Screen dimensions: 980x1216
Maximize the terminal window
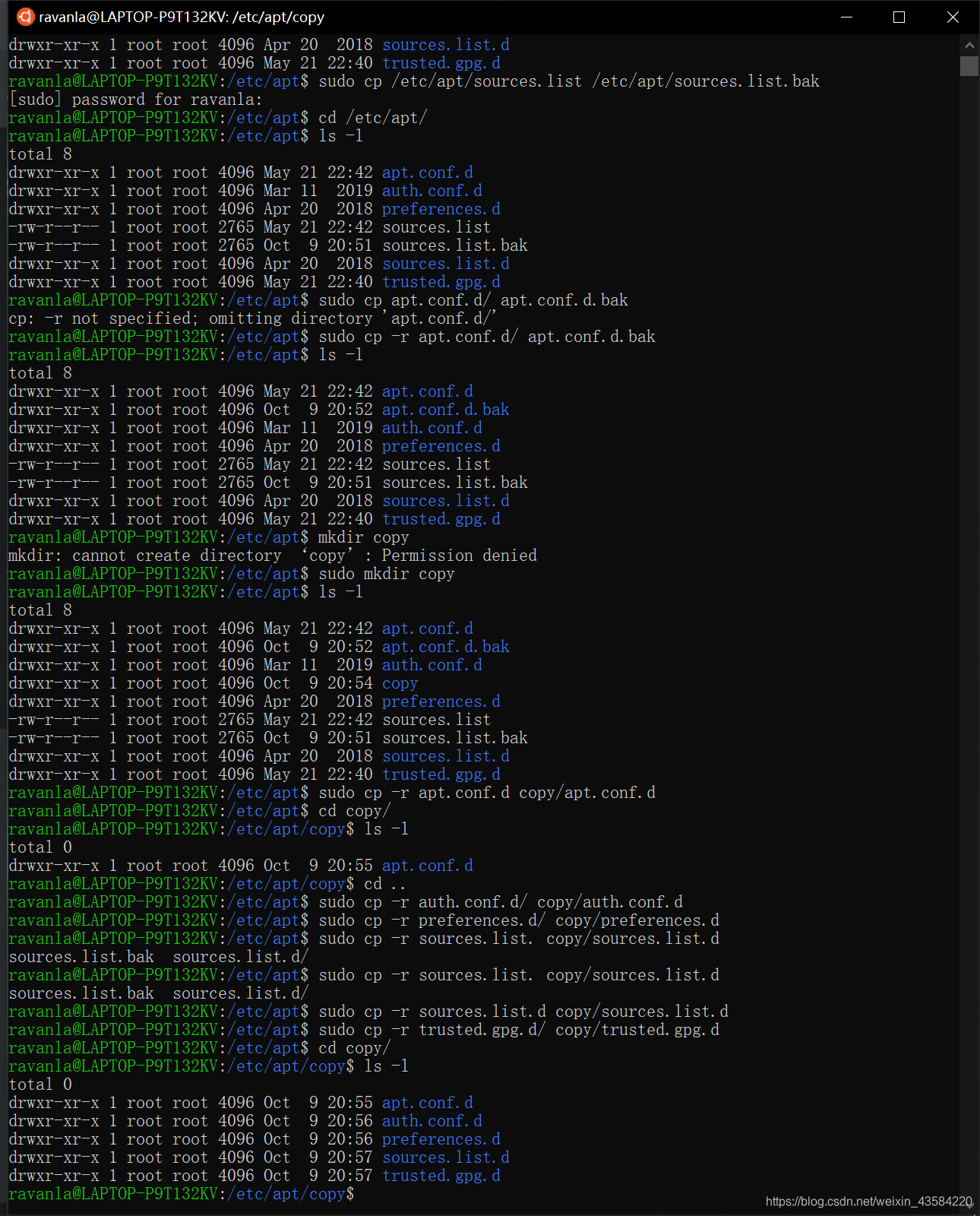899,17
